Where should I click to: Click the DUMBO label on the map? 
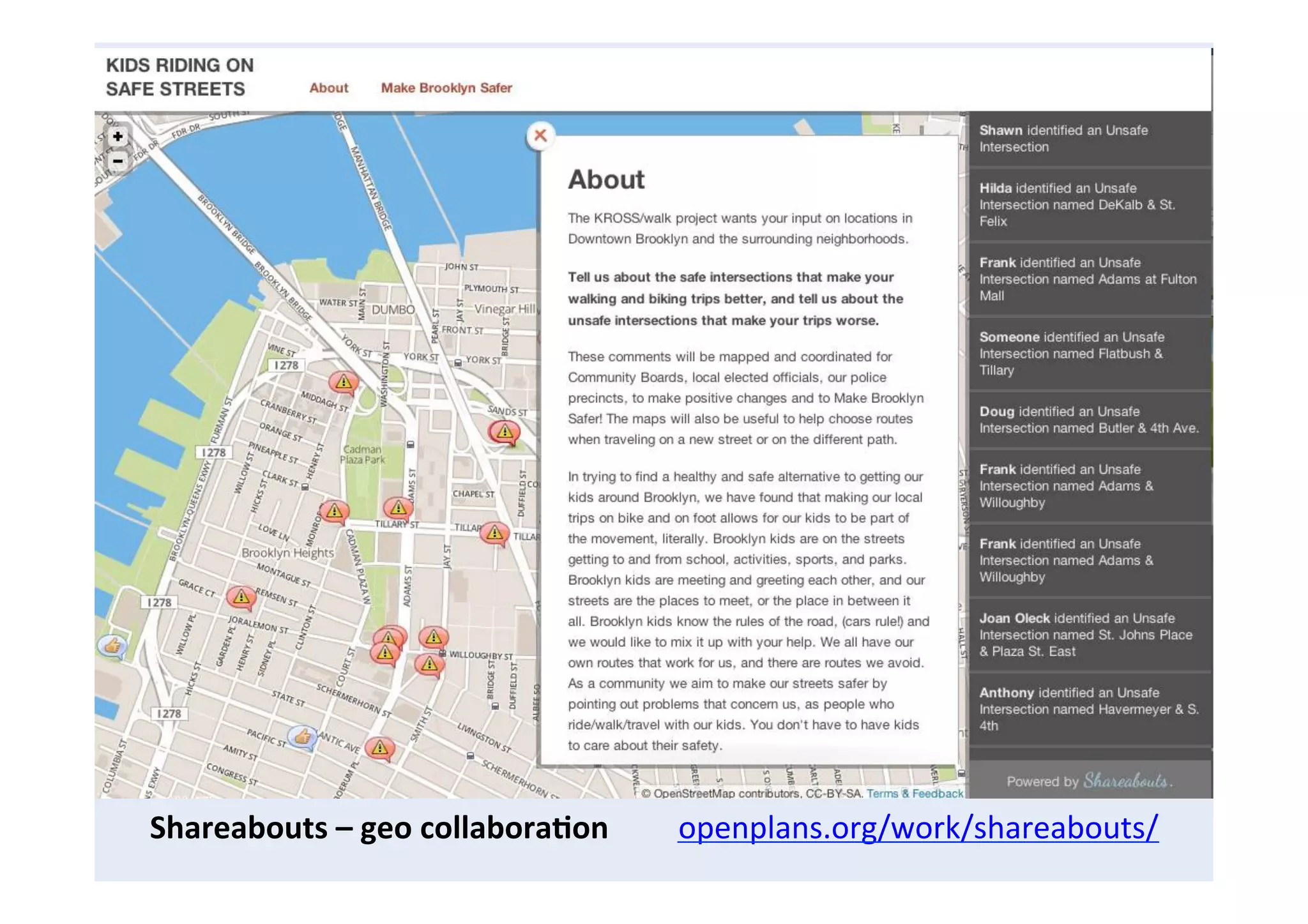tap(393, 309)
